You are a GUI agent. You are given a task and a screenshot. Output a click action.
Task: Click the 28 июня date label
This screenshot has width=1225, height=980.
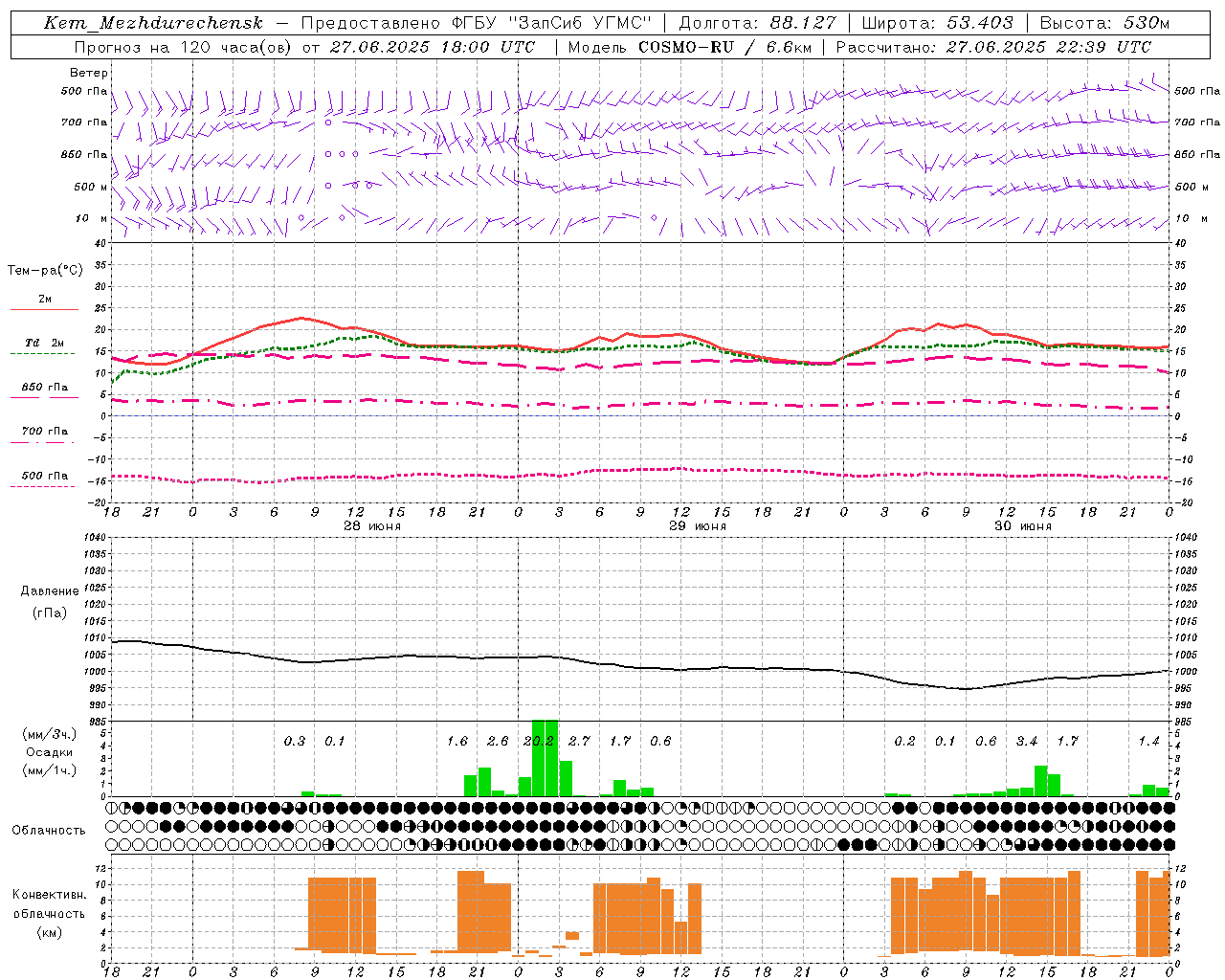372,526
